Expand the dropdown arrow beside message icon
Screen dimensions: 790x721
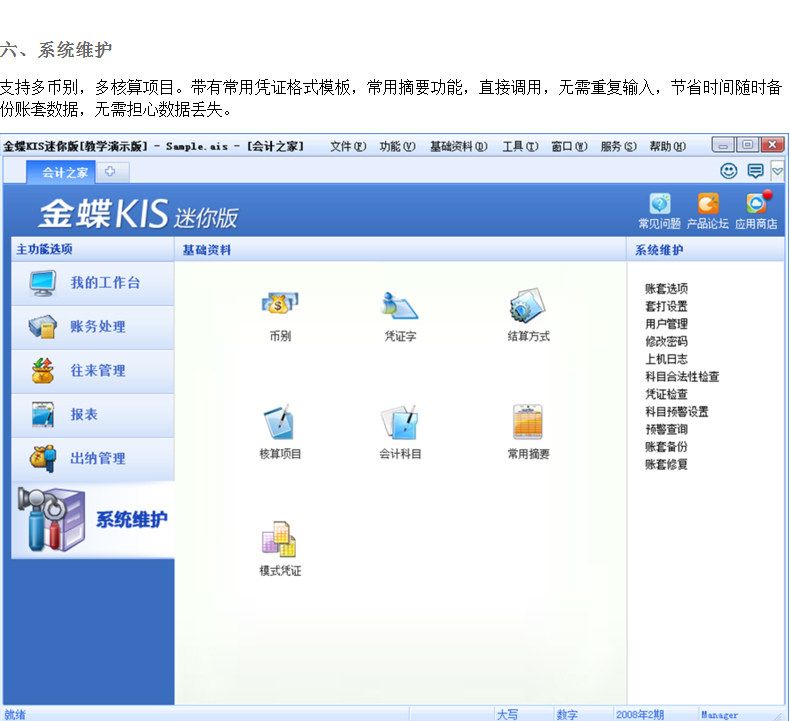pyautogui.click(x=777, y=171)
